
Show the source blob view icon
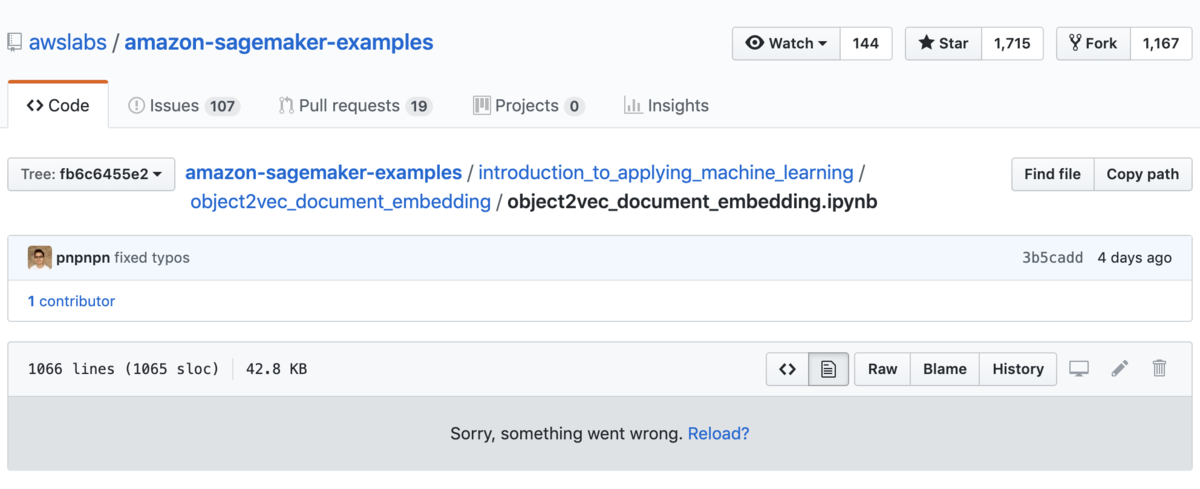[787, 369]
